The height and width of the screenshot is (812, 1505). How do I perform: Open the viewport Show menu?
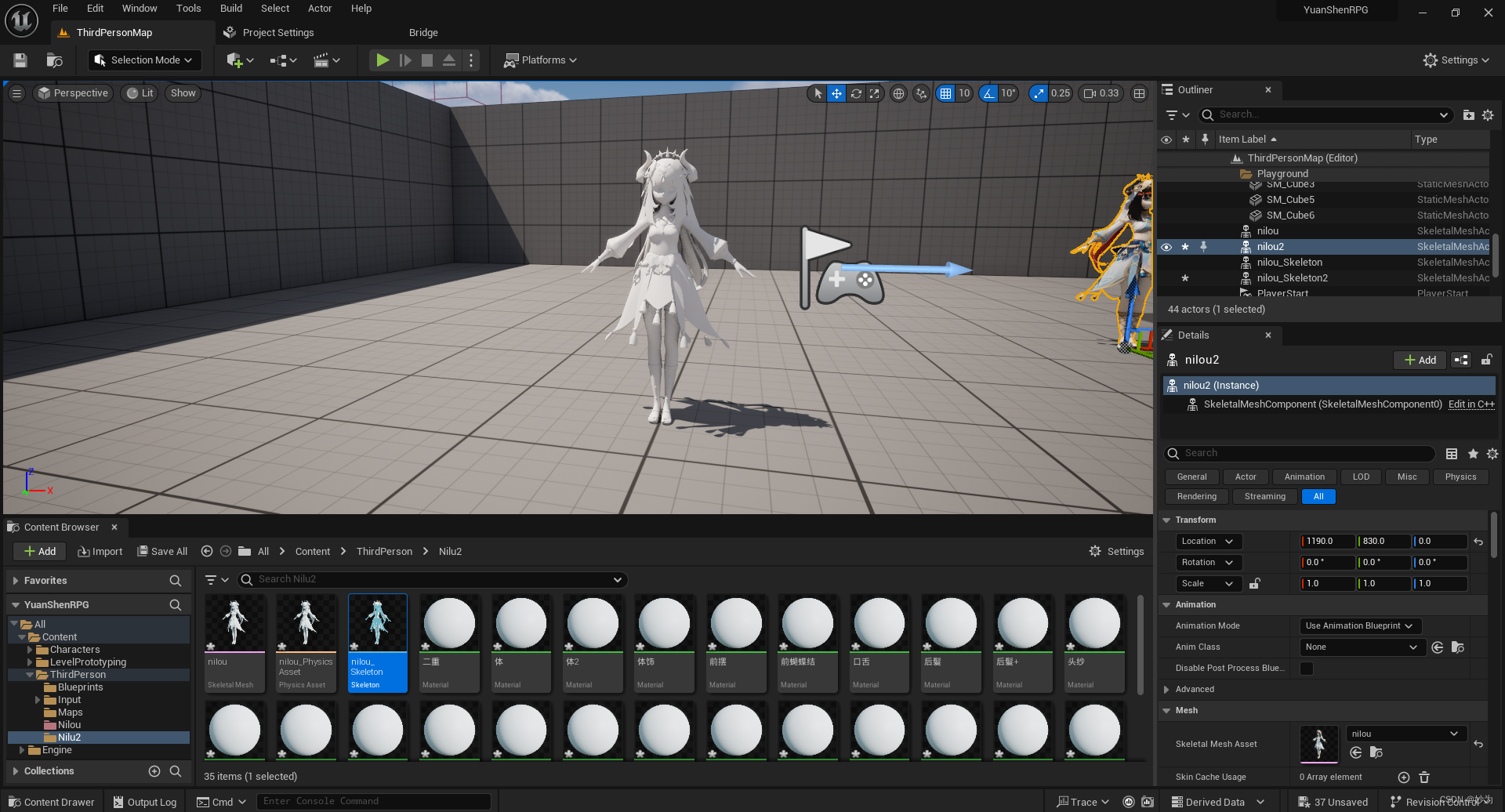[183, 93]
